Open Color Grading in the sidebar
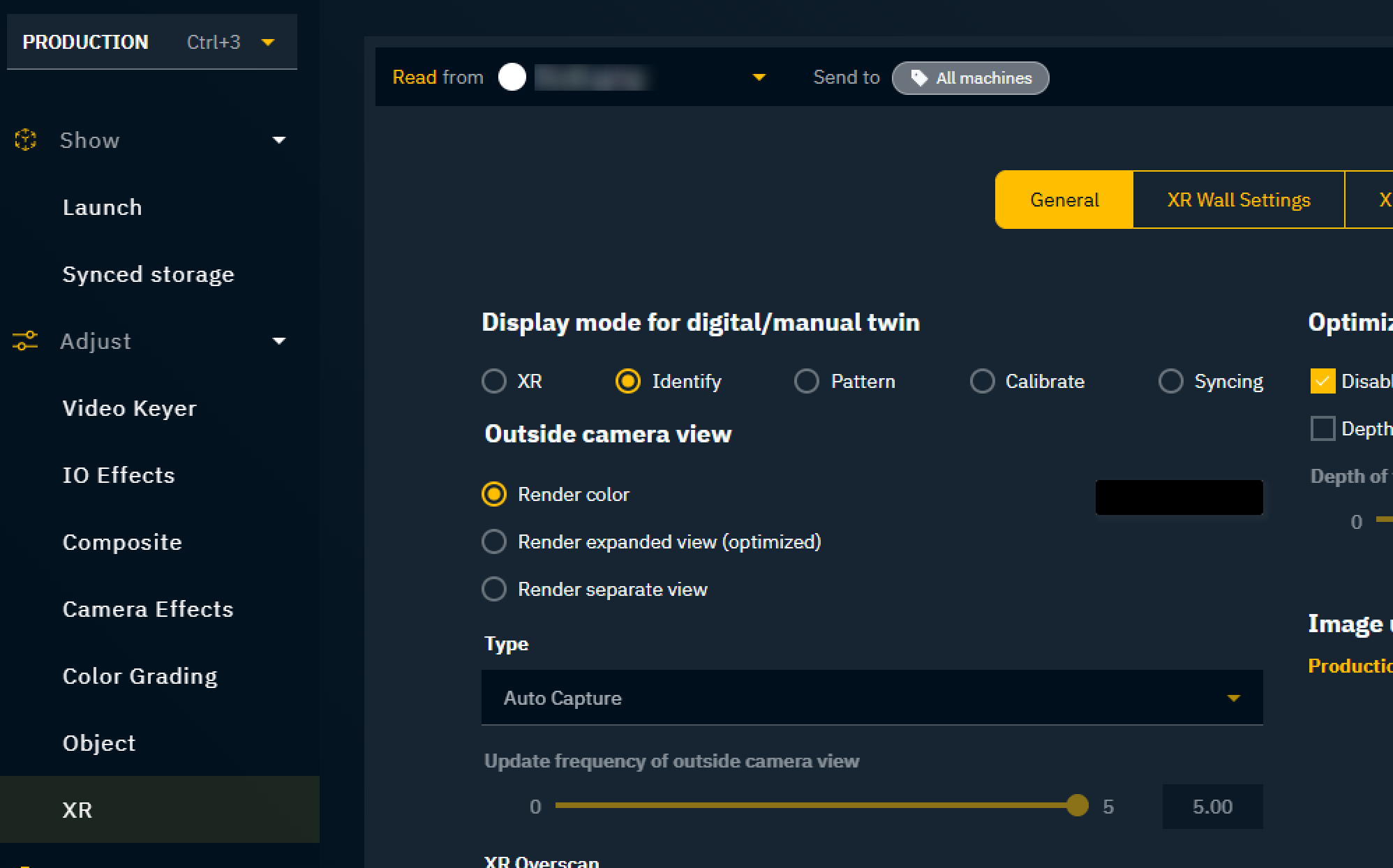 (140, 676)
